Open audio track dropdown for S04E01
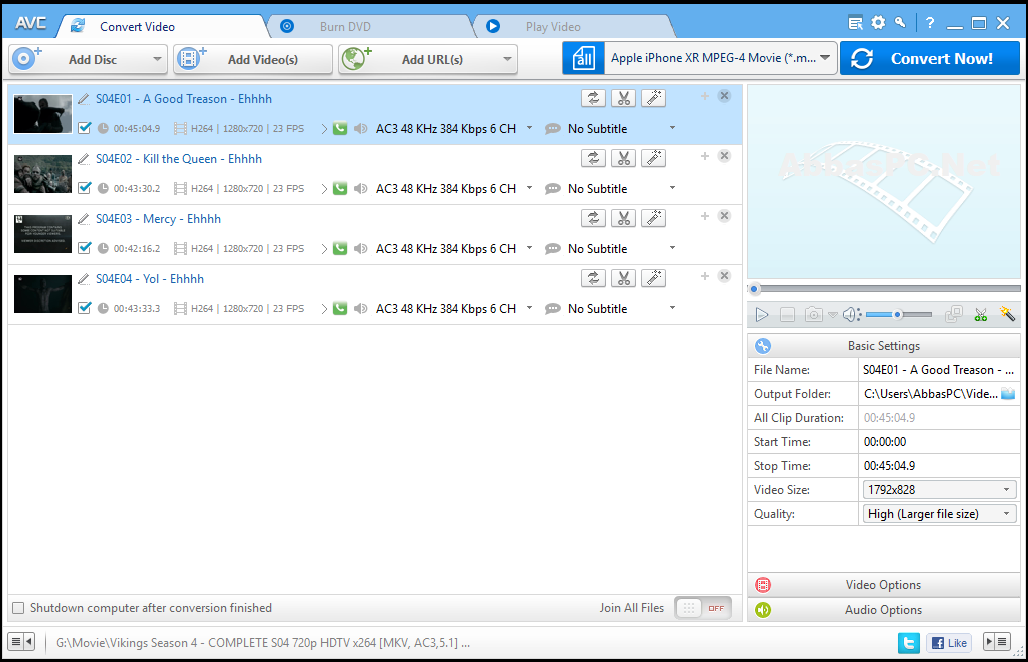Screen dimensions: 1028x662 (530, 128)
